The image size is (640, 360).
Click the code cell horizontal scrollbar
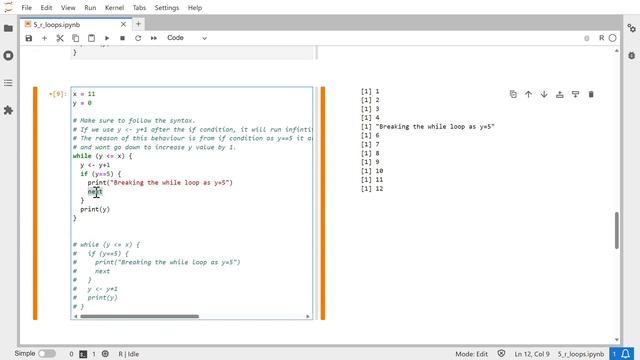pyautogui.click(x=139, y=316)
